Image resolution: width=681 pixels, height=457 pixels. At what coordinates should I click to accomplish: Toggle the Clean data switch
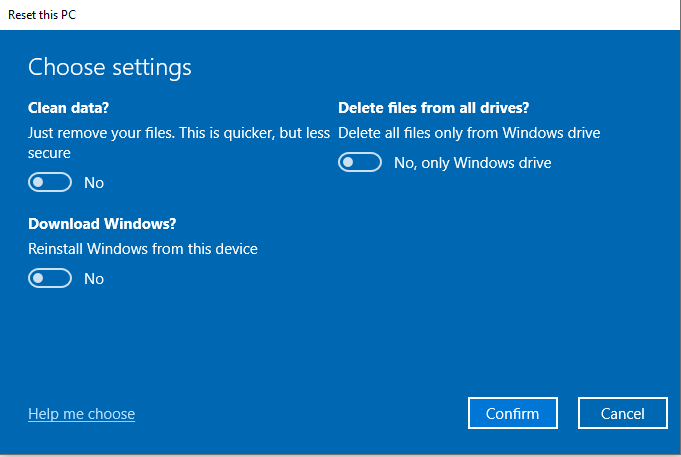click(x=50, y=182)
